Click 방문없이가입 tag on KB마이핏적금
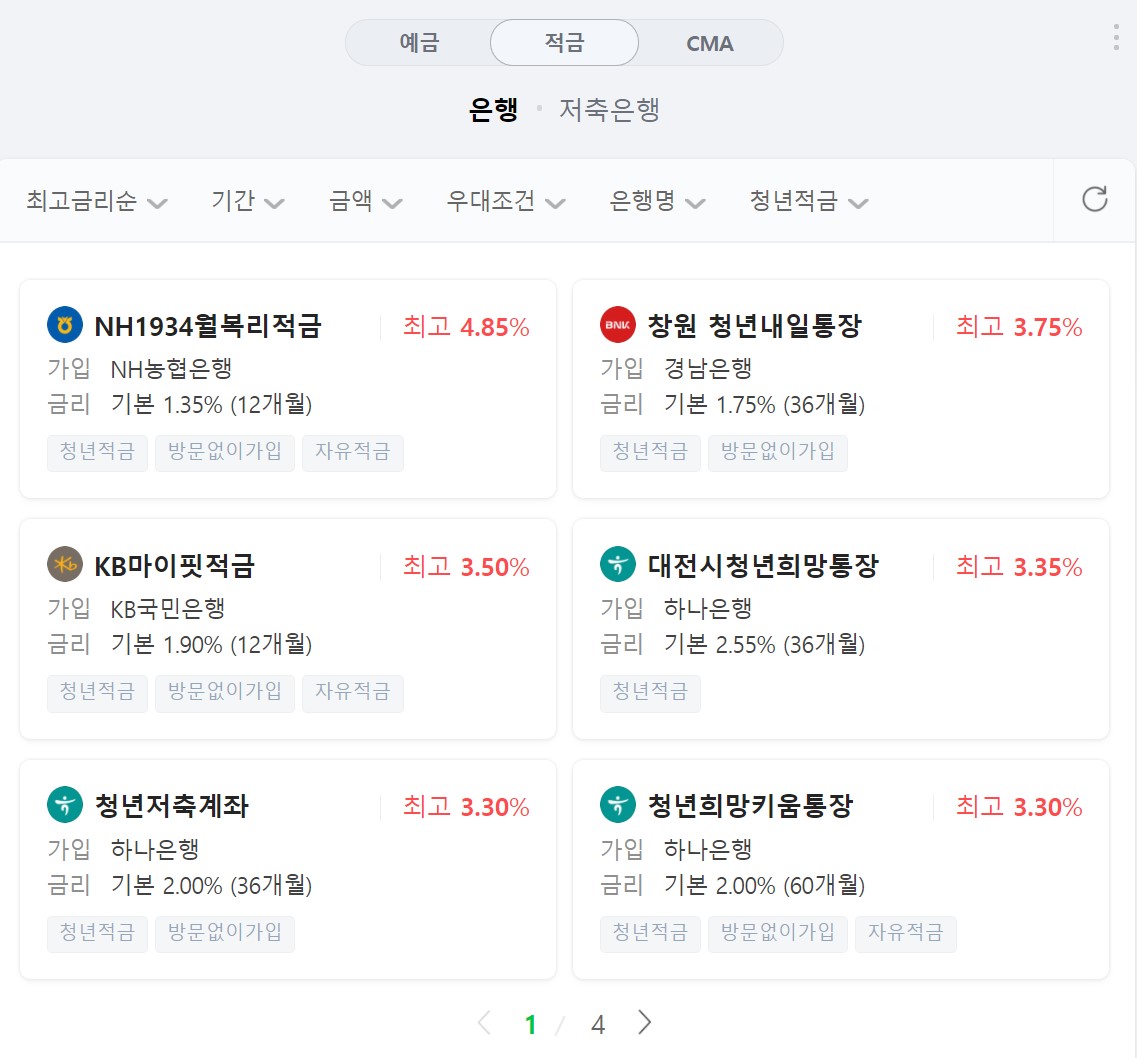 [x=225, y=693]
